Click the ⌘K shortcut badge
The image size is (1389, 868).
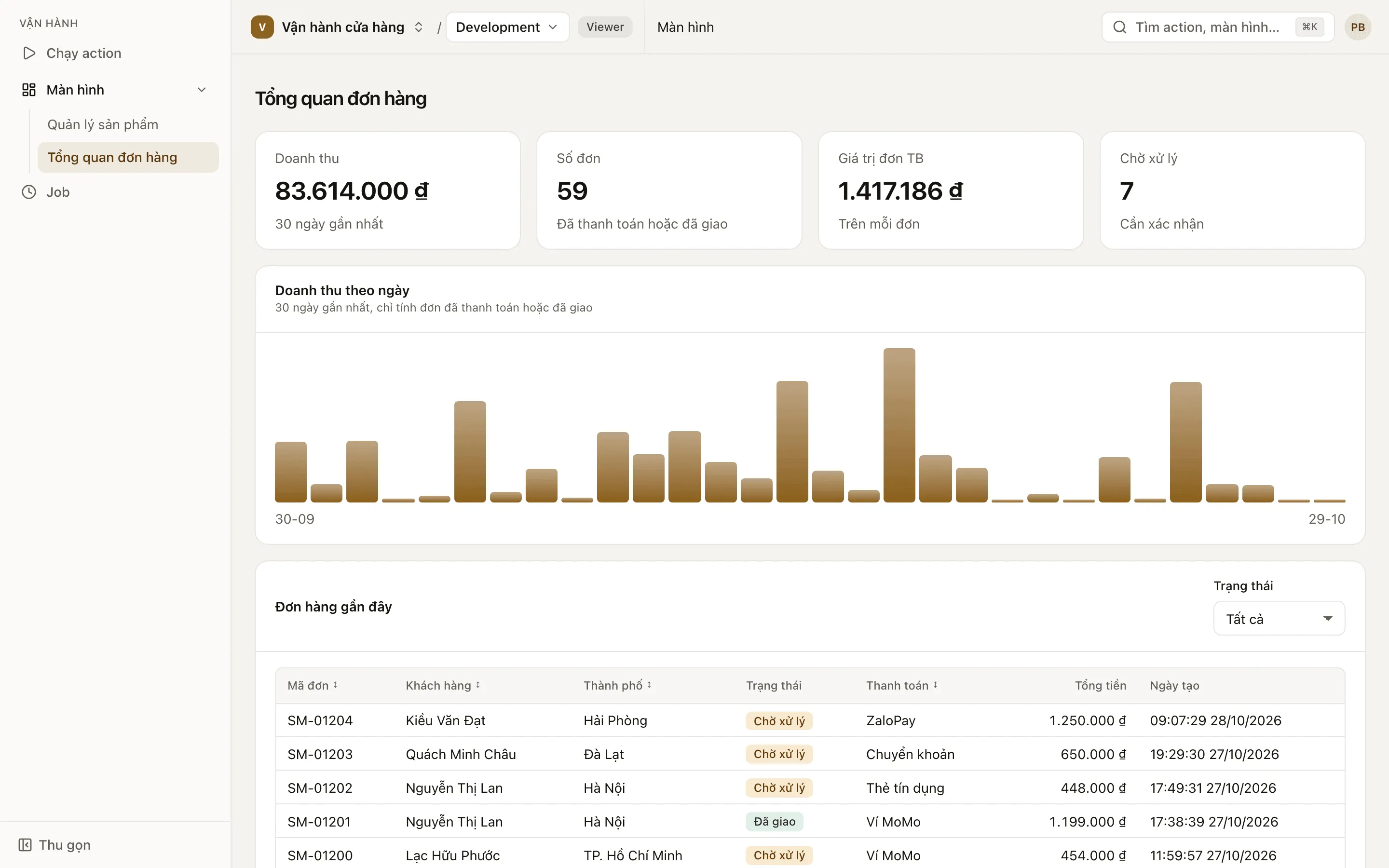[1309, 27]
